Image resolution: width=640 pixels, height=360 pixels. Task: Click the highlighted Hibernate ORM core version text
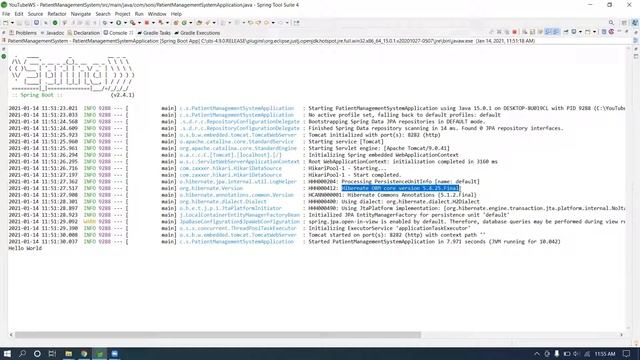pyautogui.click(x=401, y=188)
